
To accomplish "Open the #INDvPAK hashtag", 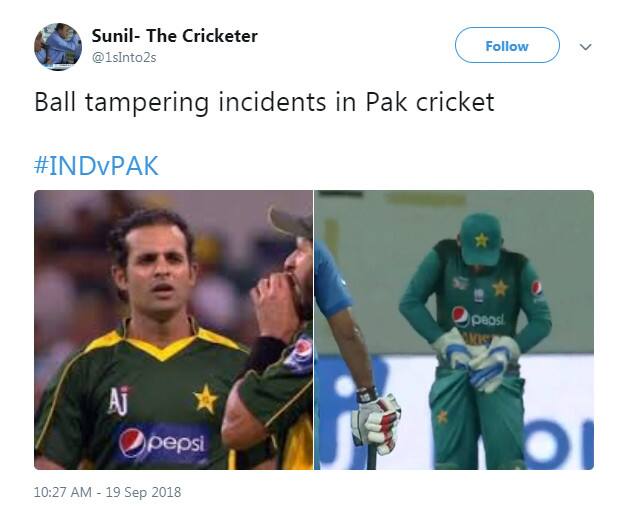I will 96,166.
